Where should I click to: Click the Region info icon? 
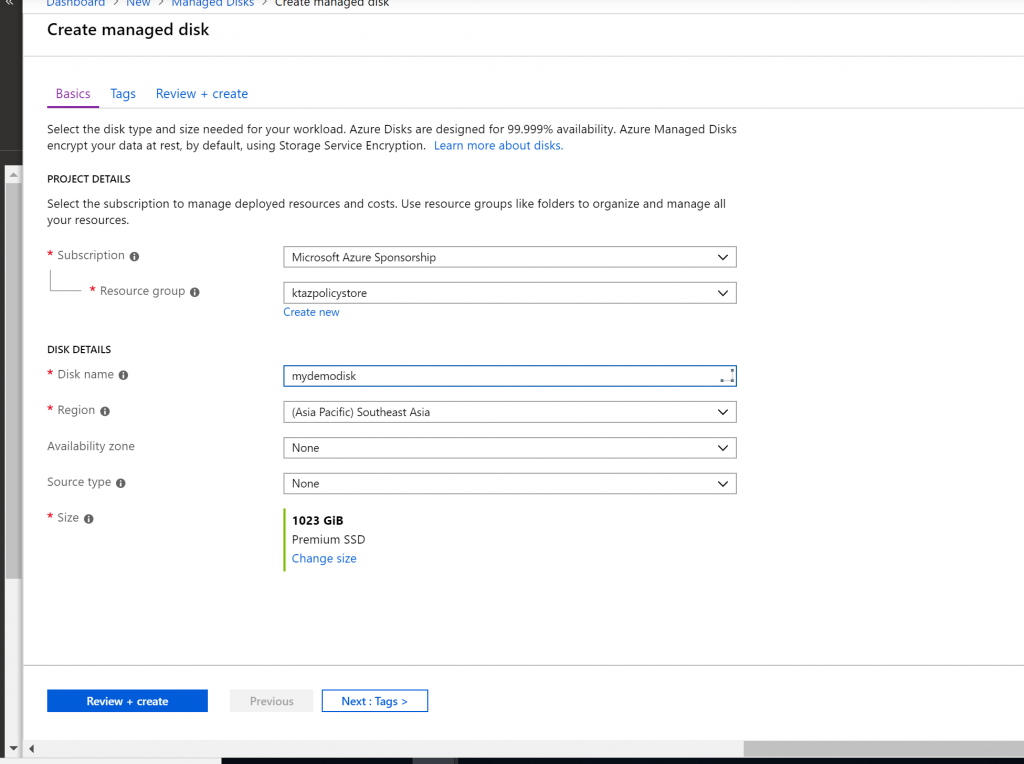click(x=105, y=411)
